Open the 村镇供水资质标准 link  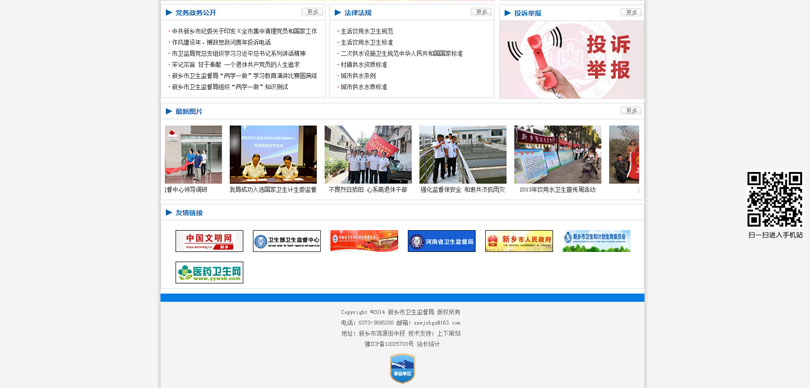click(x=364, y=65)
